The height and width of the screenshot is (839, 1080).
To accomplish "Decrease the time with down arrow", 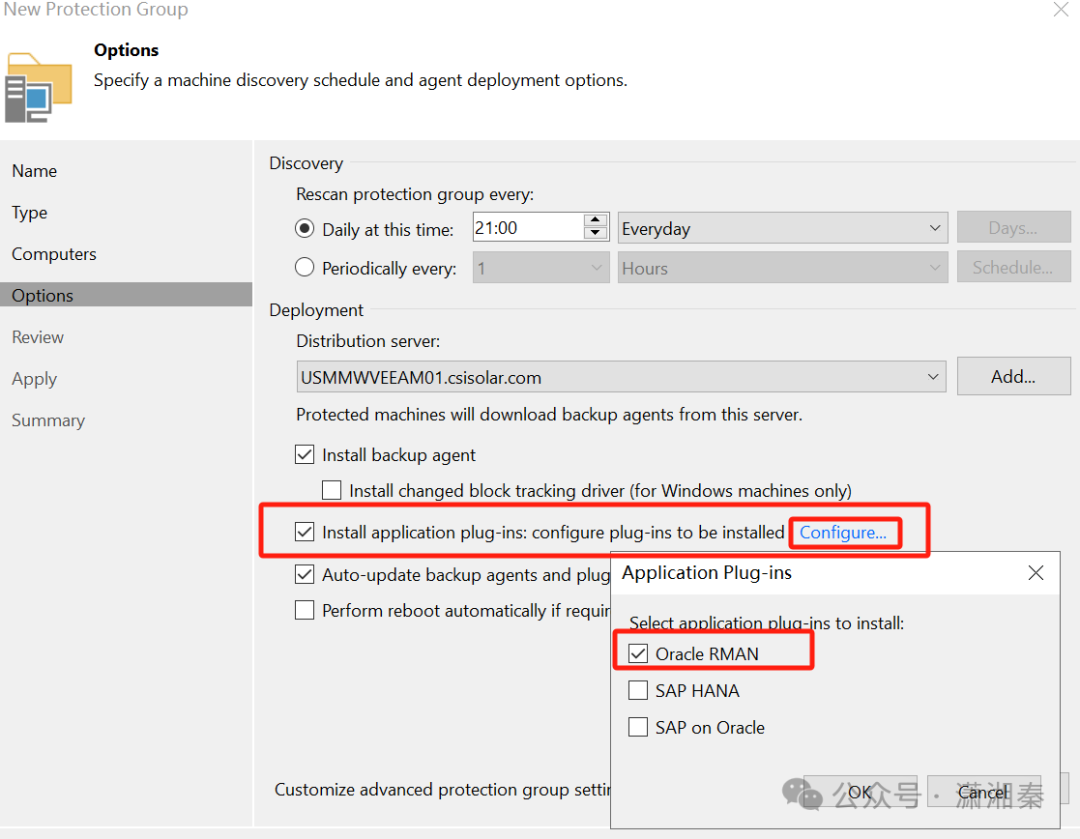I will (595, 234).
